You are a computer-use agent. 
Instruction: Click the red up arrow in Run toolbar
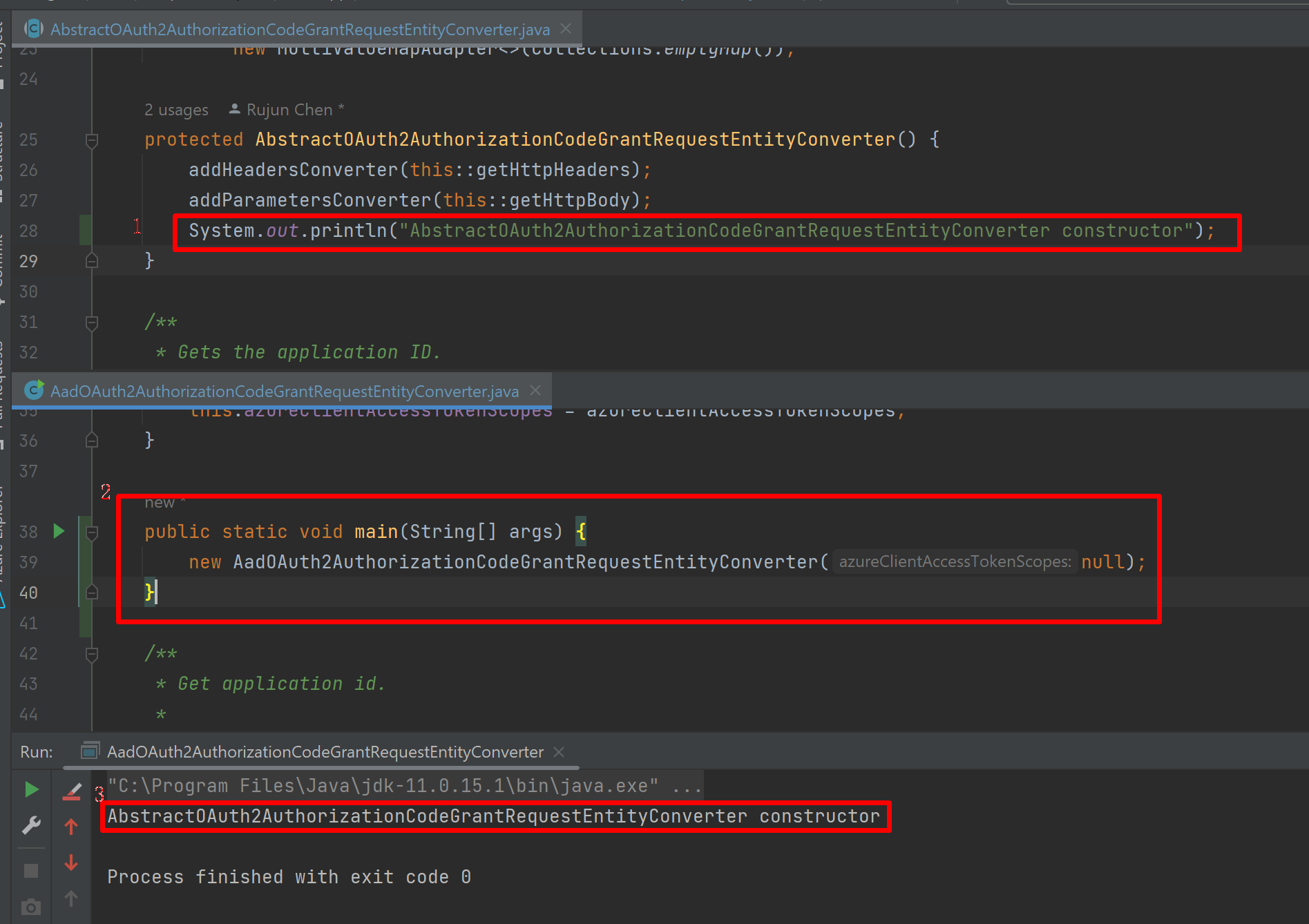click(71, 827)
